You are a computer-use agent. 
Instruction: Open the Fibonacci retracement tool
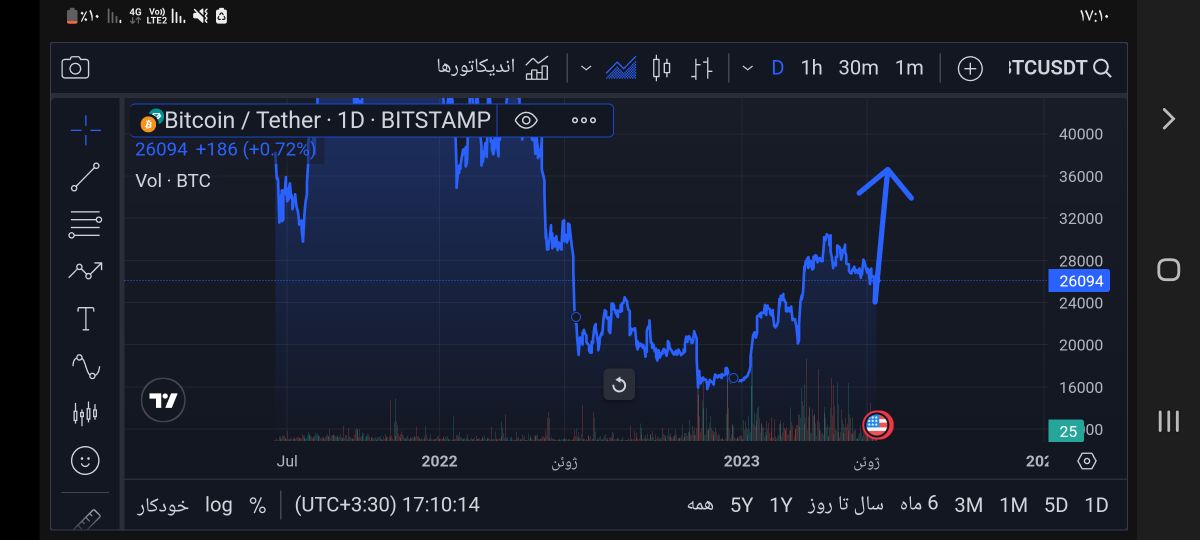(85, 224)
